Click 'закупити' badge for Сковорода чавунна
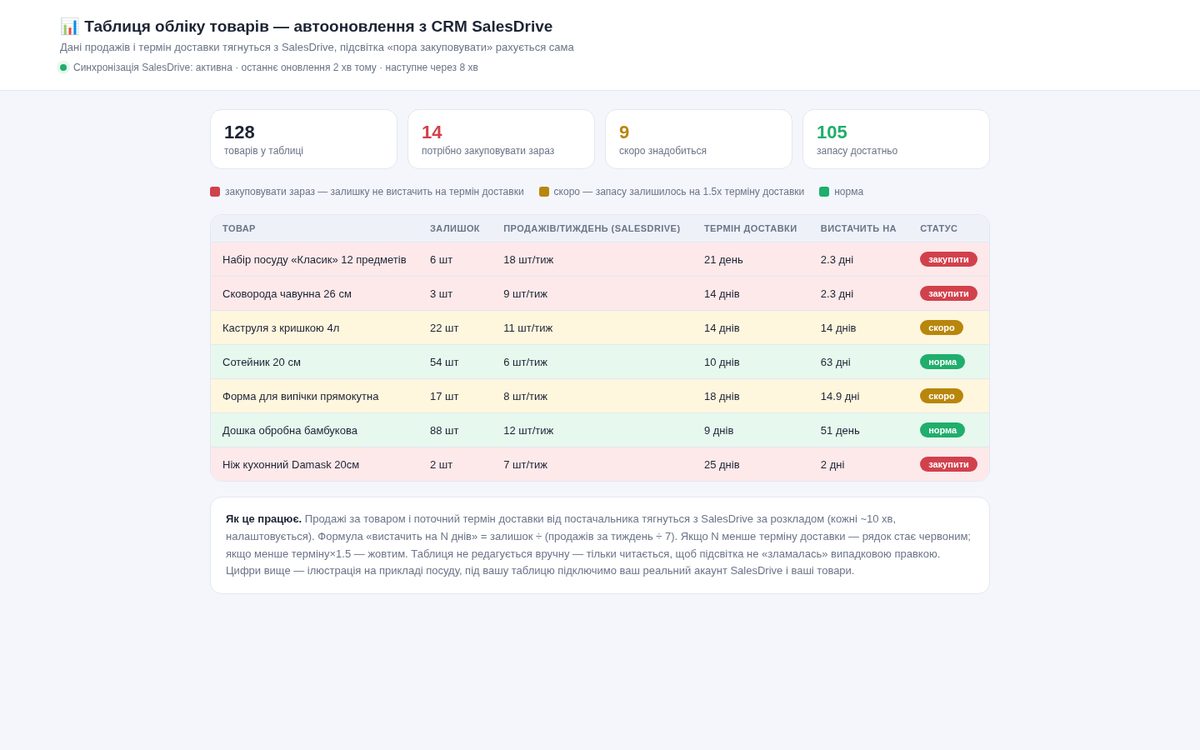 coord(949,293)
